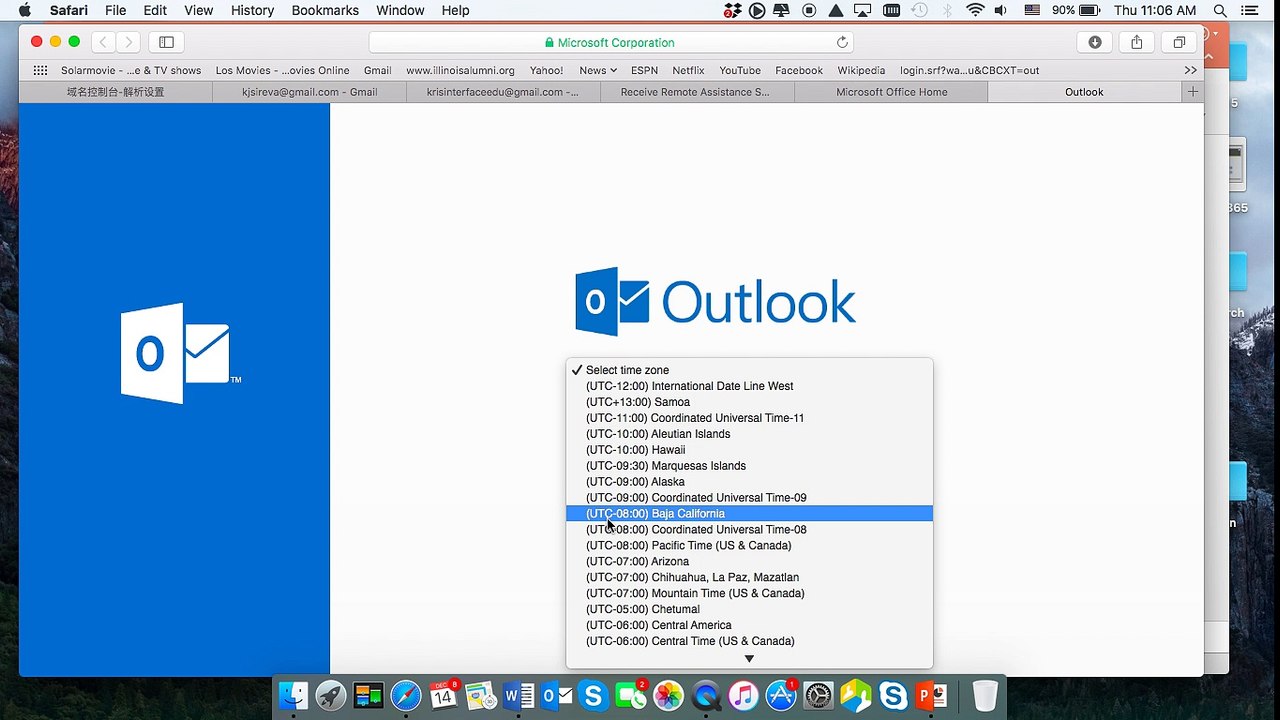Image resolution: width=1280 pixels, height=720 pixels.
Task: Open Safari compass icon in the Dock
Action: 406,695
